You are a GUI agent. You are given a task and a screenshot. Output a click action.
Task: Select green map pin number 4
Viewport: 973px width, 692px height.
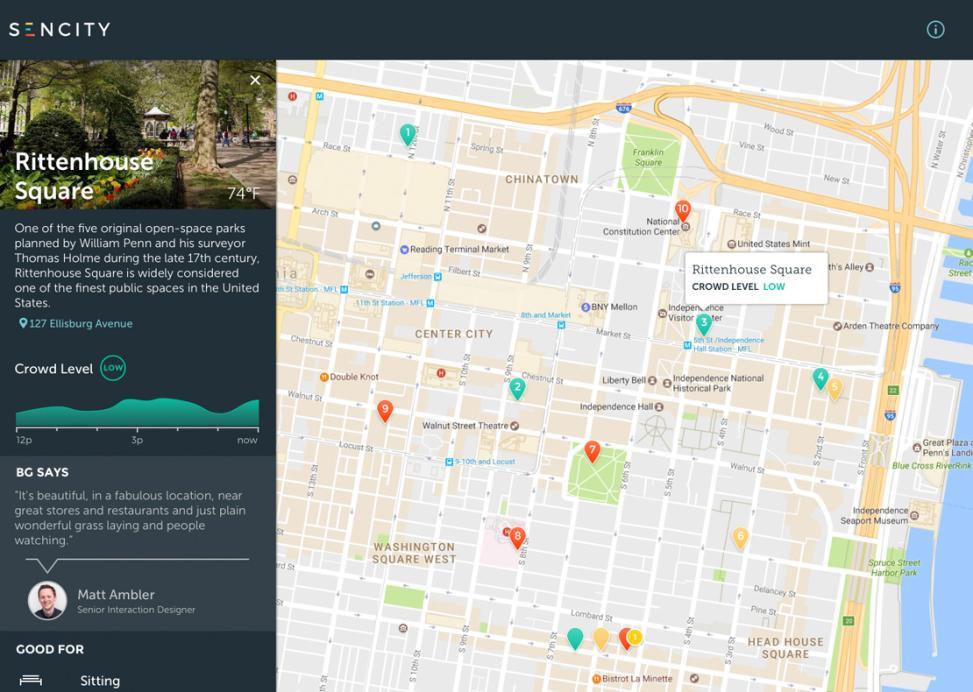click(820, 377)
